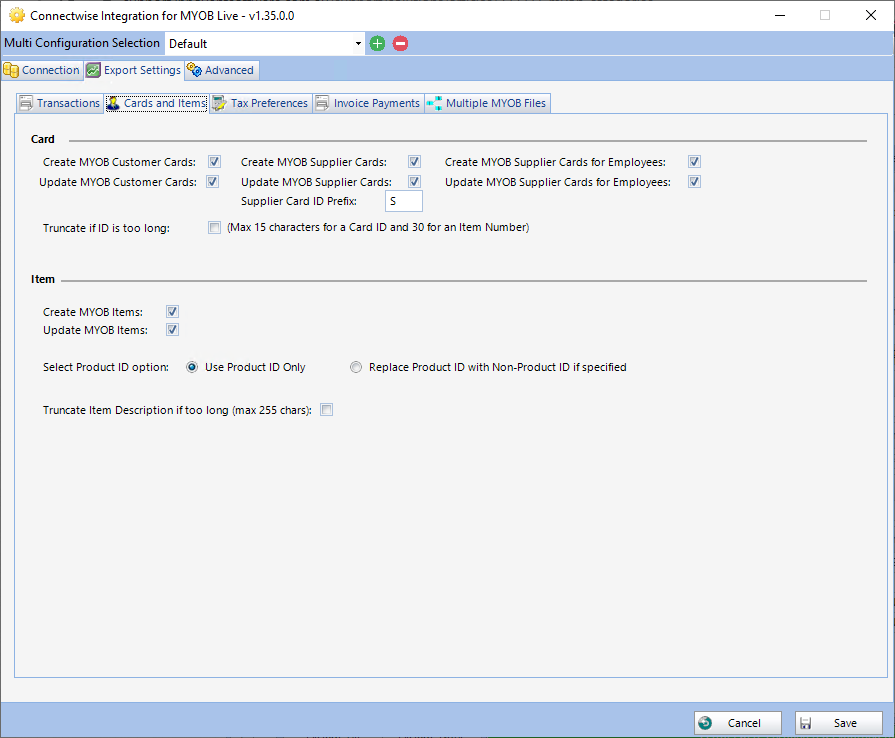
Task: Select the Transactions sub-tab
Action: tap(59, 103)
